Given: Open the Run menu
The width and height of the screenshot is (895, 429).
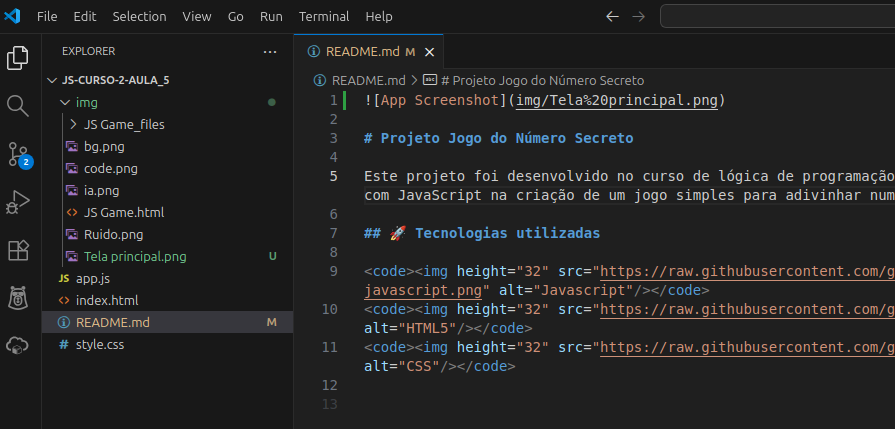Looking at the screenshot, I should pyautogui.click(x=271, y=17).
